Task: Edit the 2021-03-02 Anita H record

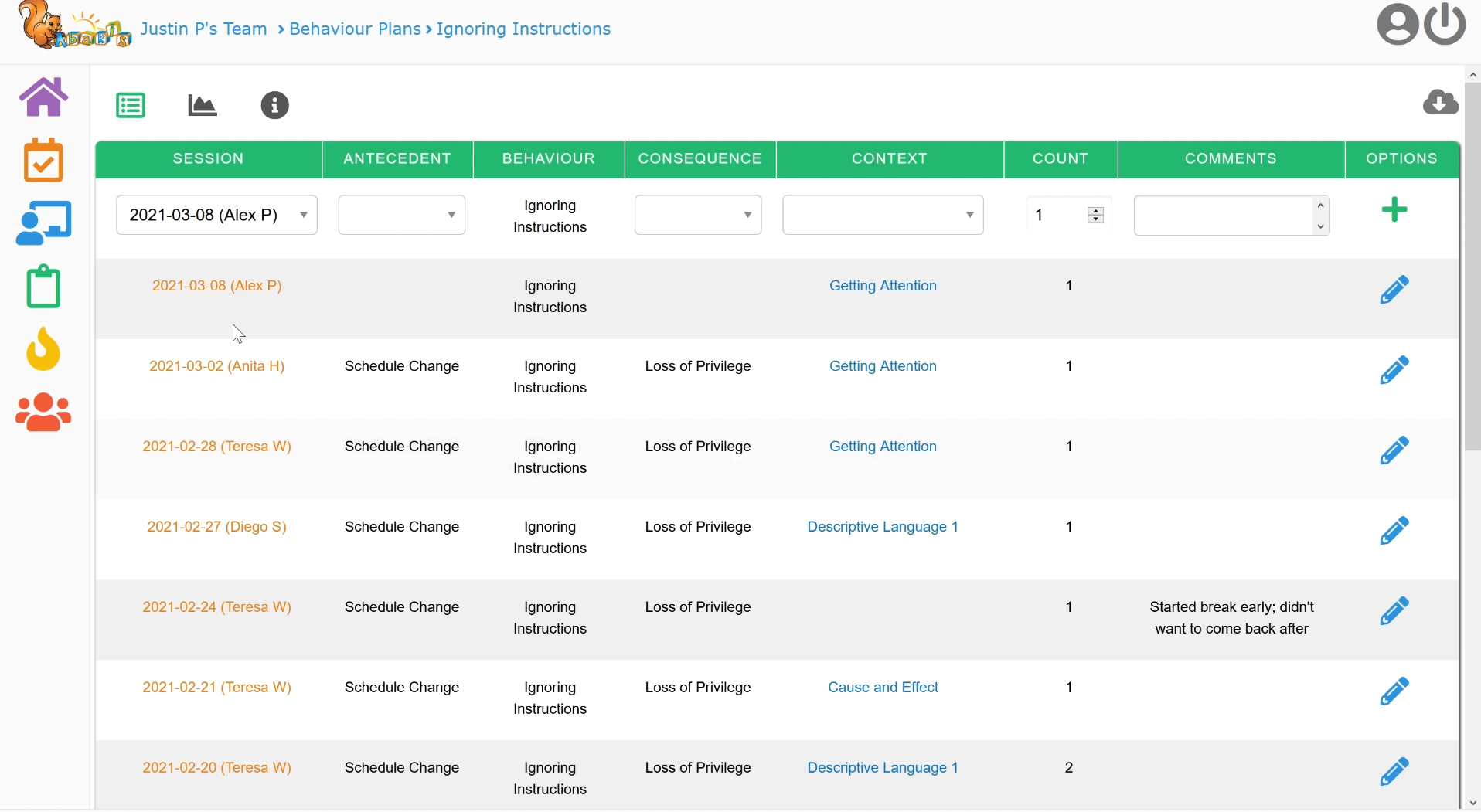Action: click(1394, 371)
